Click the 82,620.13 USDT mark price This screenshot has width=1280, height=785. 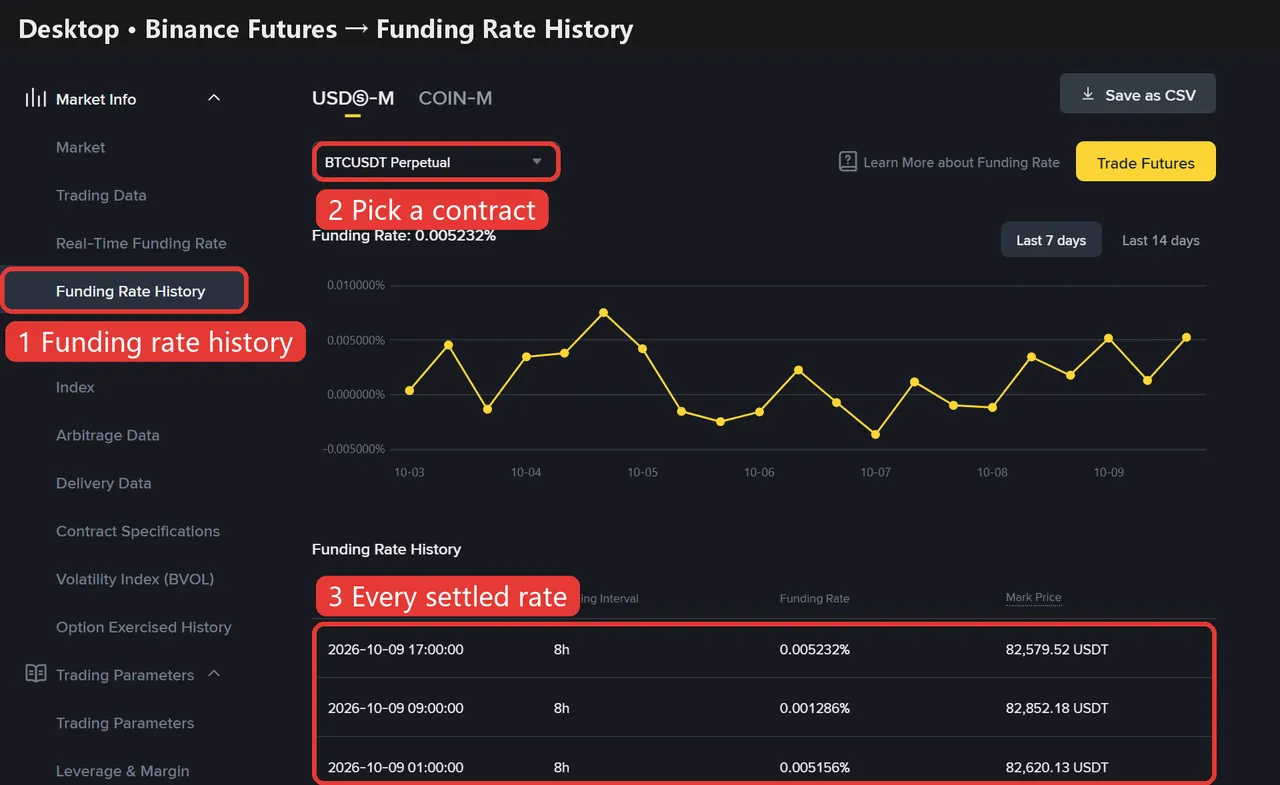(x=1057, y=767)
